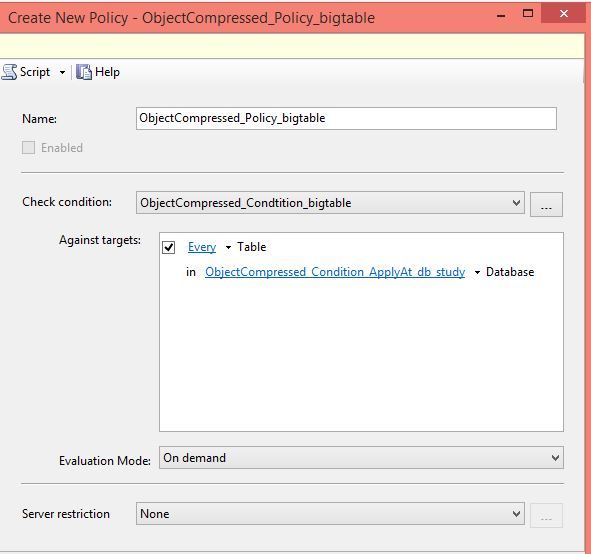Viewport: 591px width, 554px height.
Task: Click the Script scroll icon
Action: coord(9,72)
